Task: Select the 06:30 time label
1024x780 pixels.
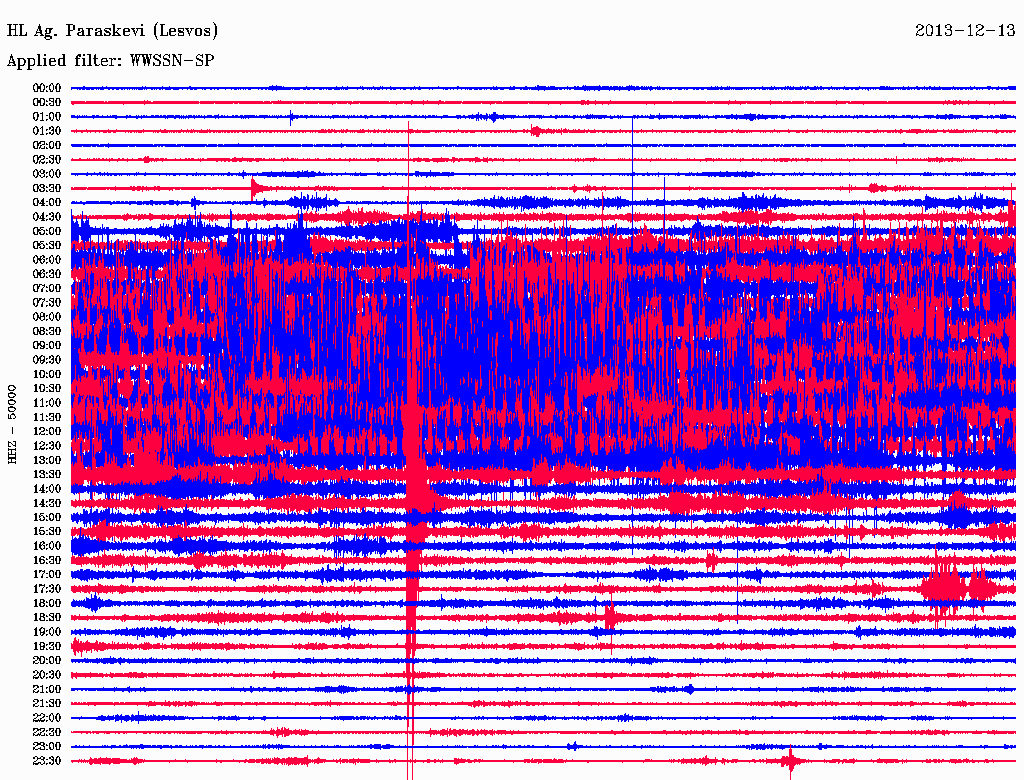Action: click(x=47, y=274)
